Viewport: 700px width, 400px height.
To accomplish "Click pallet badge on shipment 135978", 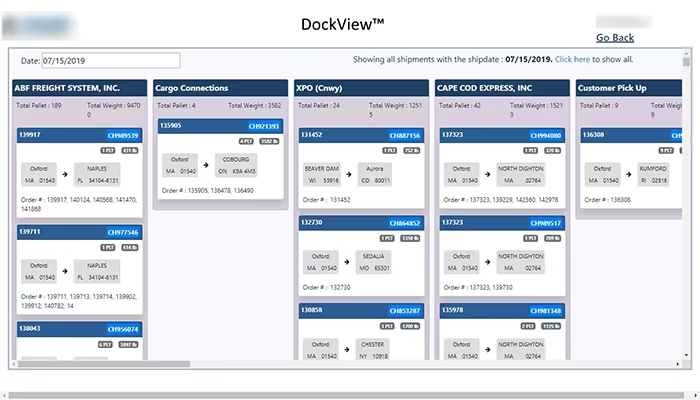I will (528, 326).
